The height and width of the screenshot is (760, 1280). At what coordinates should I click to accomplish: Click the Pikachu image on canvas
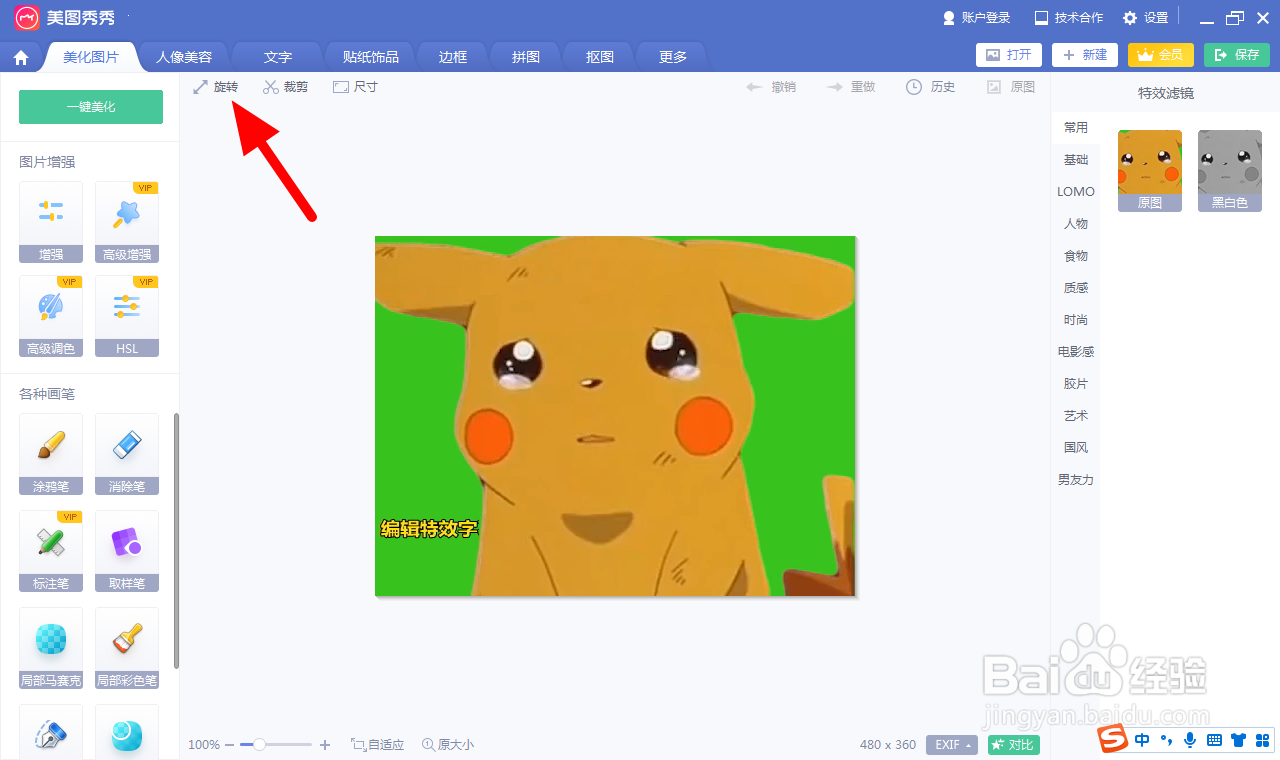(615, 416)
